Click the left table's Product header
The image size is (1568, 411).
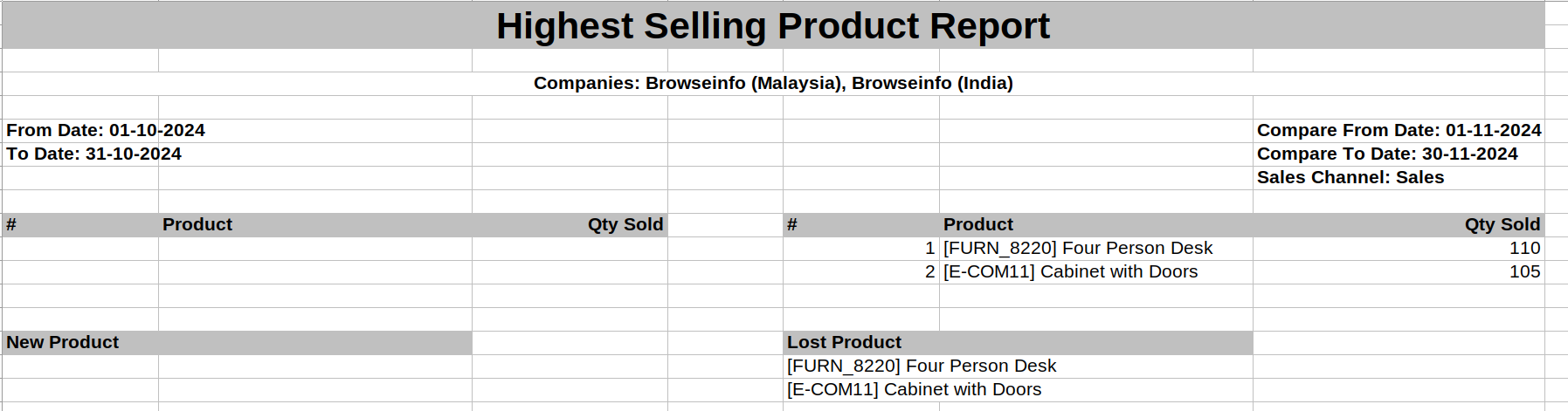click(197, 224)
